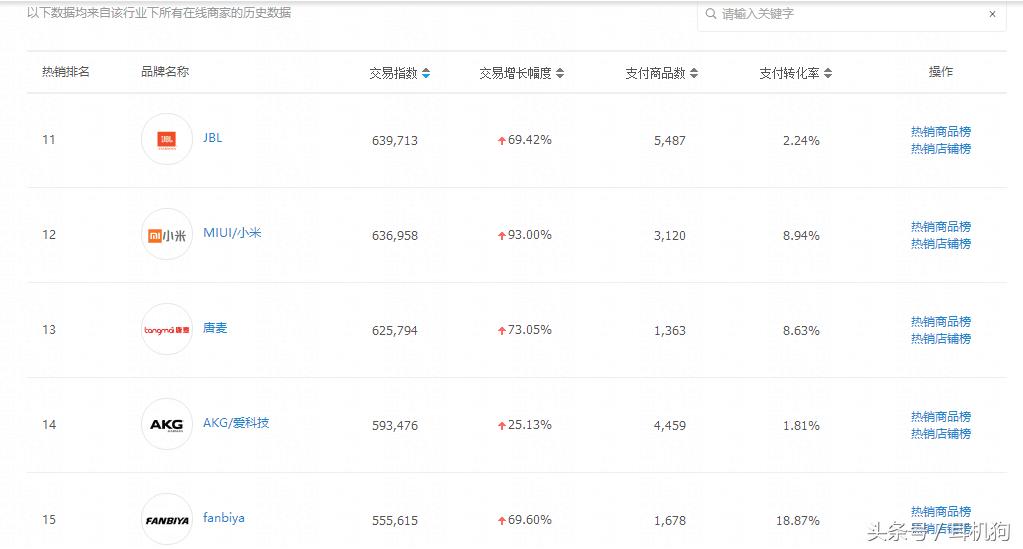Click the Xiaomi brand logo
The width and height of the screenshot is (1023, 549).
tap(167, 234)
